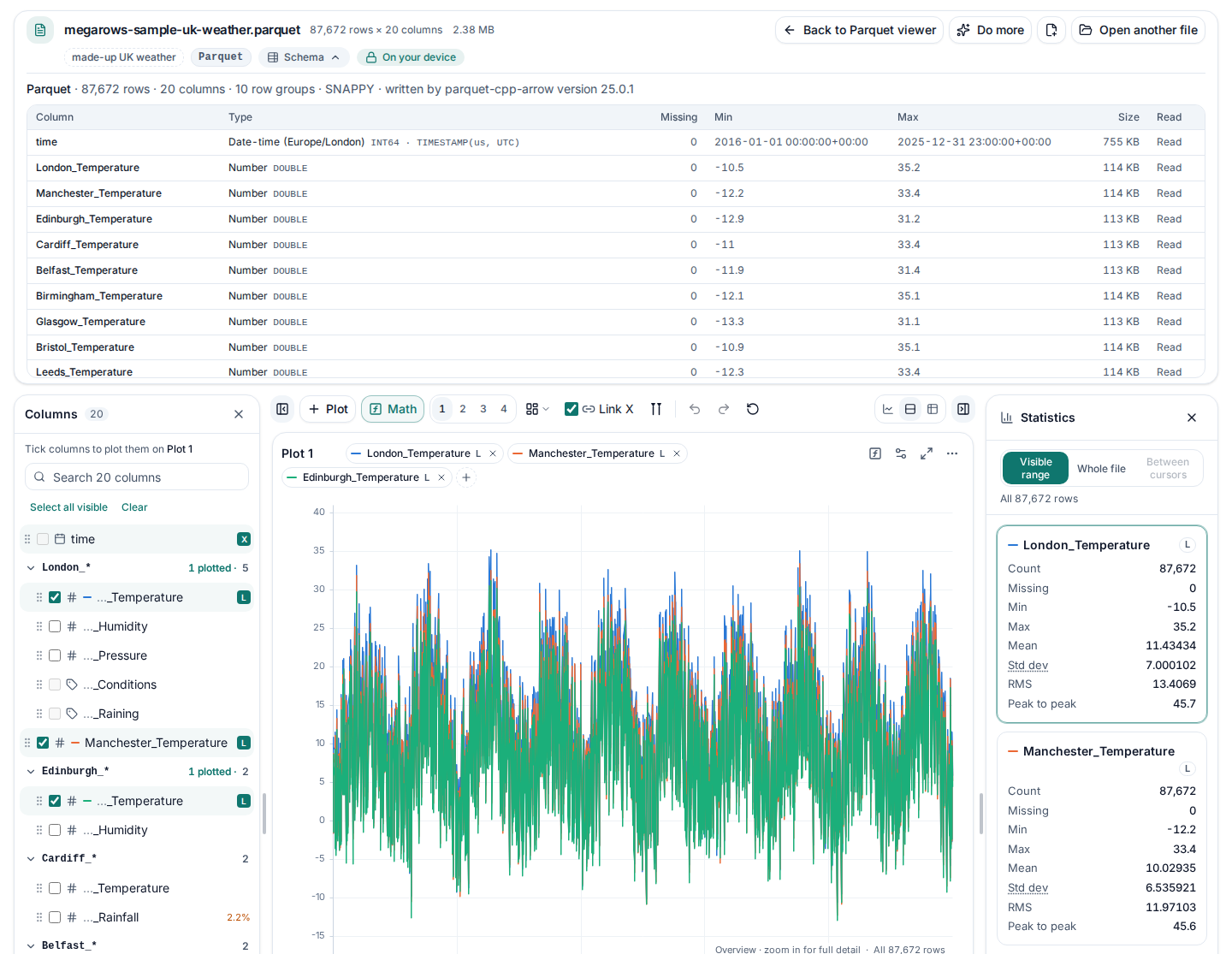Click Select all visible link
The height and width of the screenshot is (954, 1232).
point(68,507)
